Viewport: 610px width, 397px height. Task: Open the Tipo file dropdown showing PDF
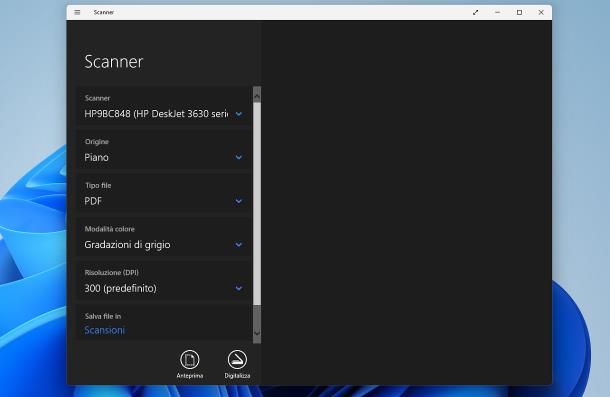point(164,201)
